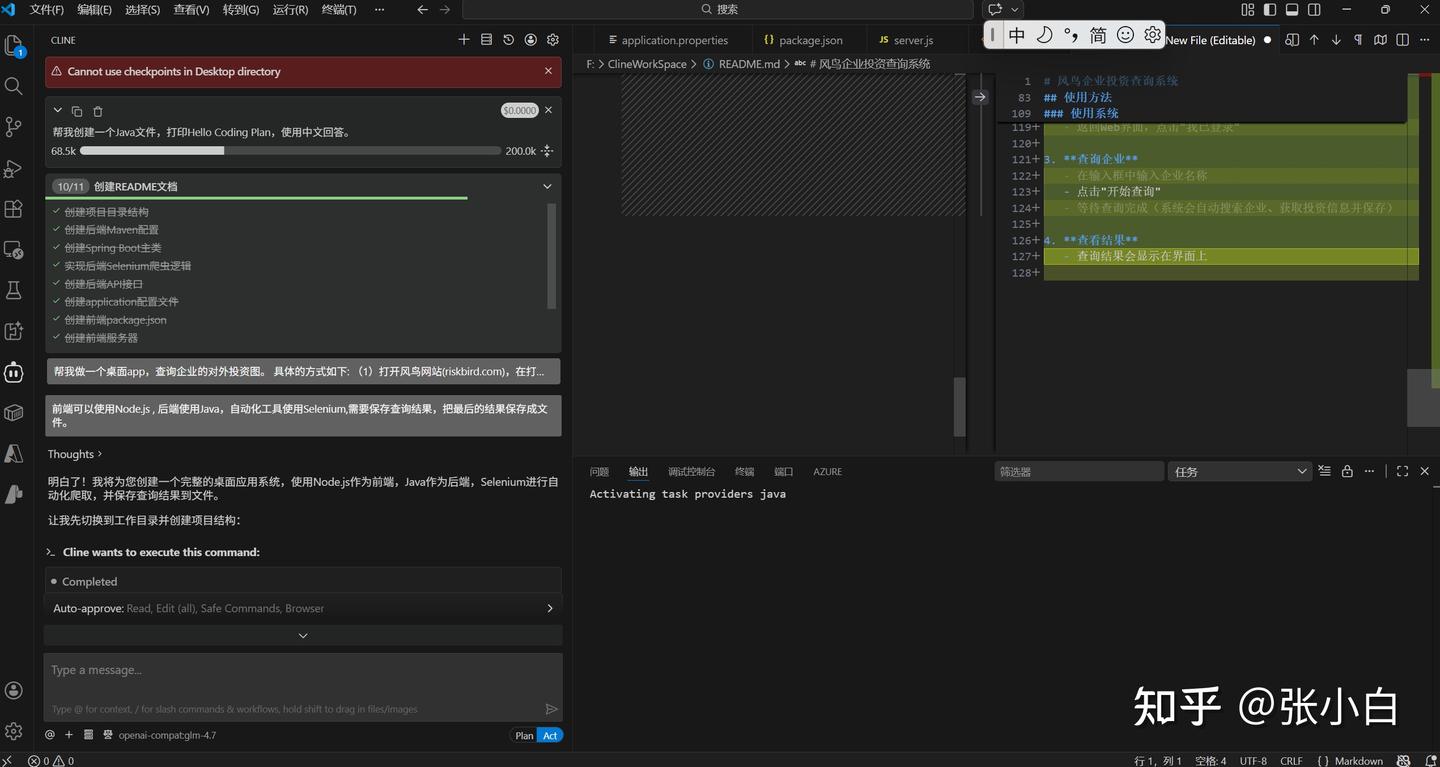This screenshot has width=1440, height=767.
Task: Open Cline history clock icon
Action: click(508, 40)
